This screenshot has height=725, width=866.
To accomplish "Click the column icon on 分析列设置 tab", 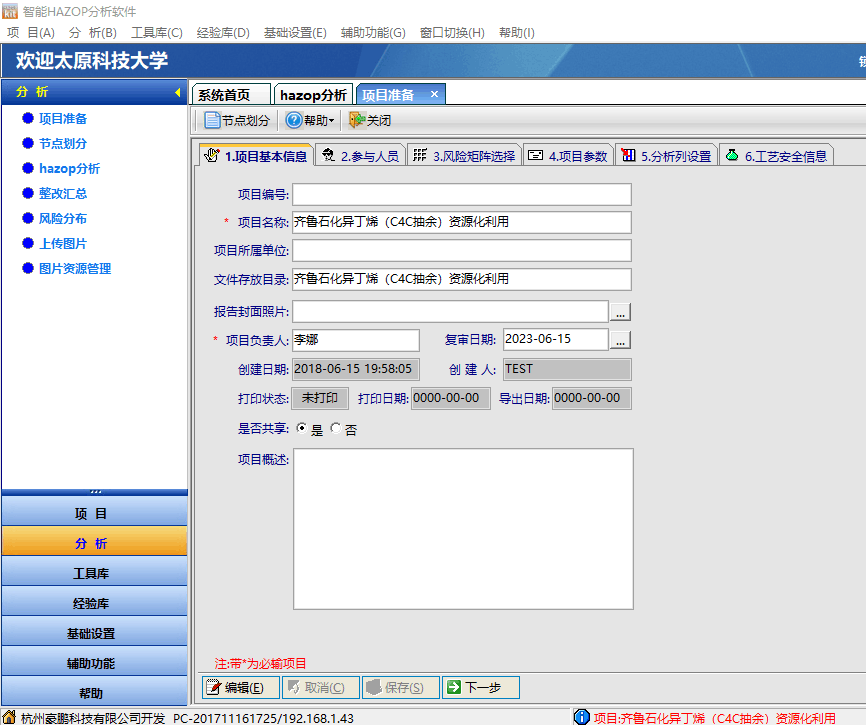I will [628, 155].
